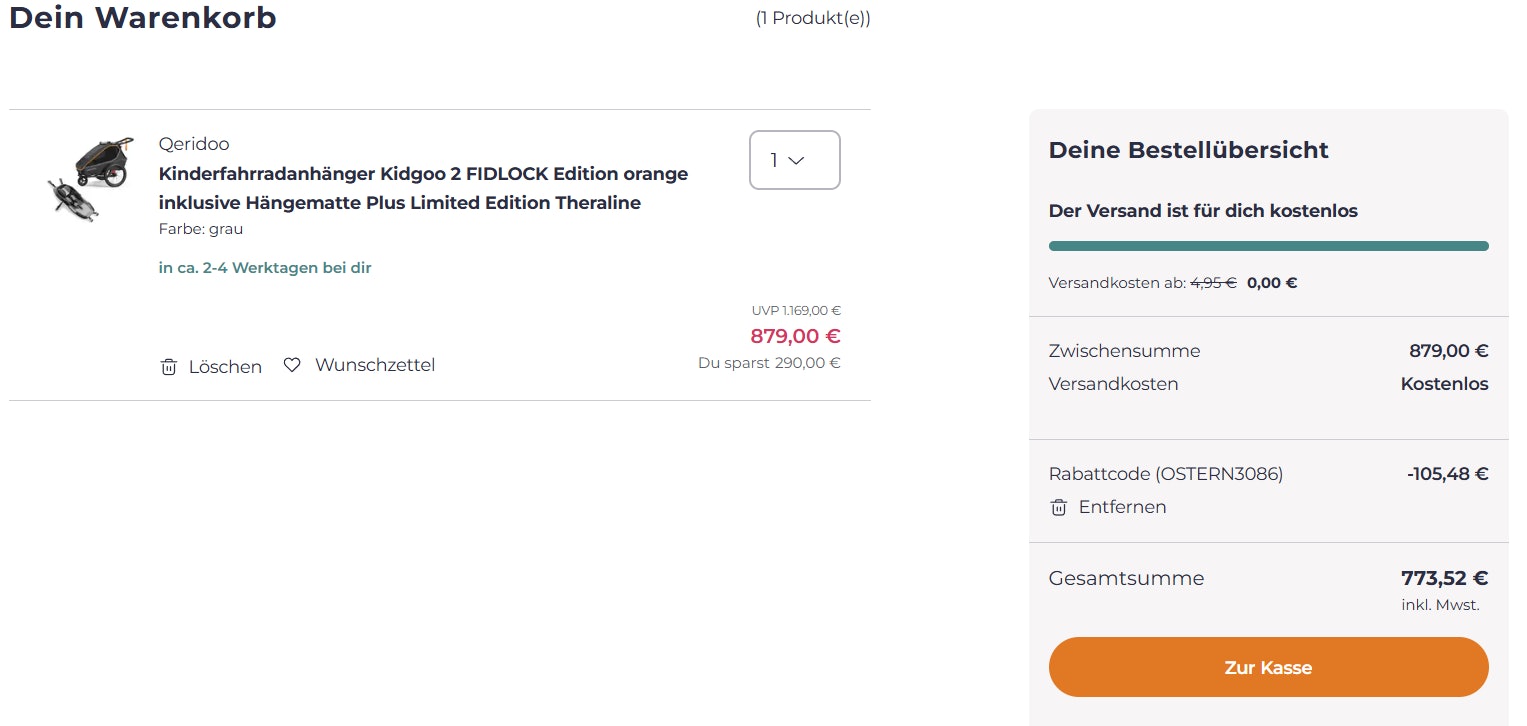Click the Gesamtsumme amount 773,52 €
This screenshot has height=726, width=1527.
point(1444,578)
